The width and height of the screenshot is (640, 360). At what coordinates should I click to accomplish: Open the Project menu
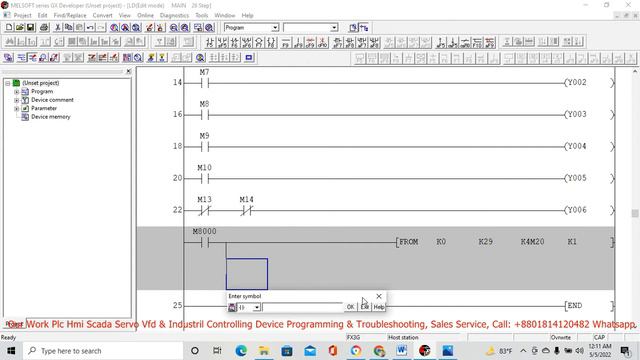click(x=22, y=15)
